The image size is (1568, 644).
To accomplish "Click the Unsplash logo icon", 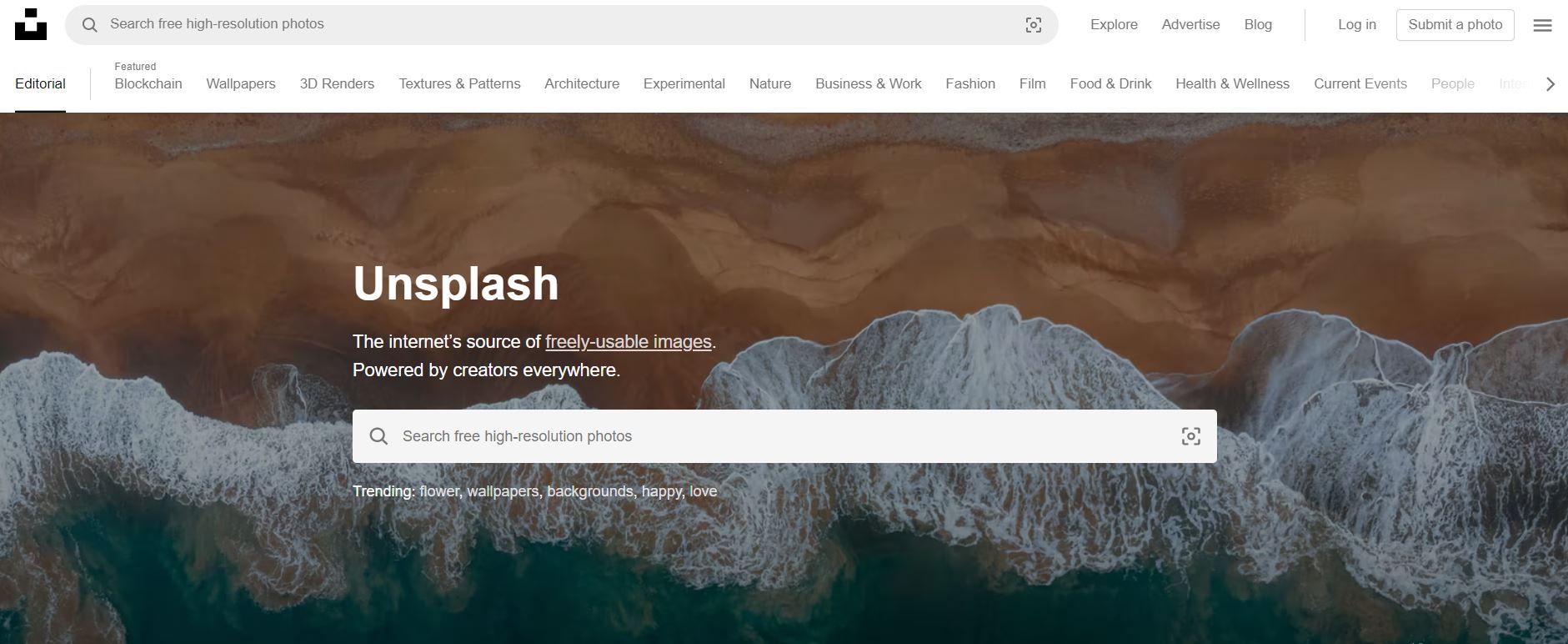I will [31, 24].
